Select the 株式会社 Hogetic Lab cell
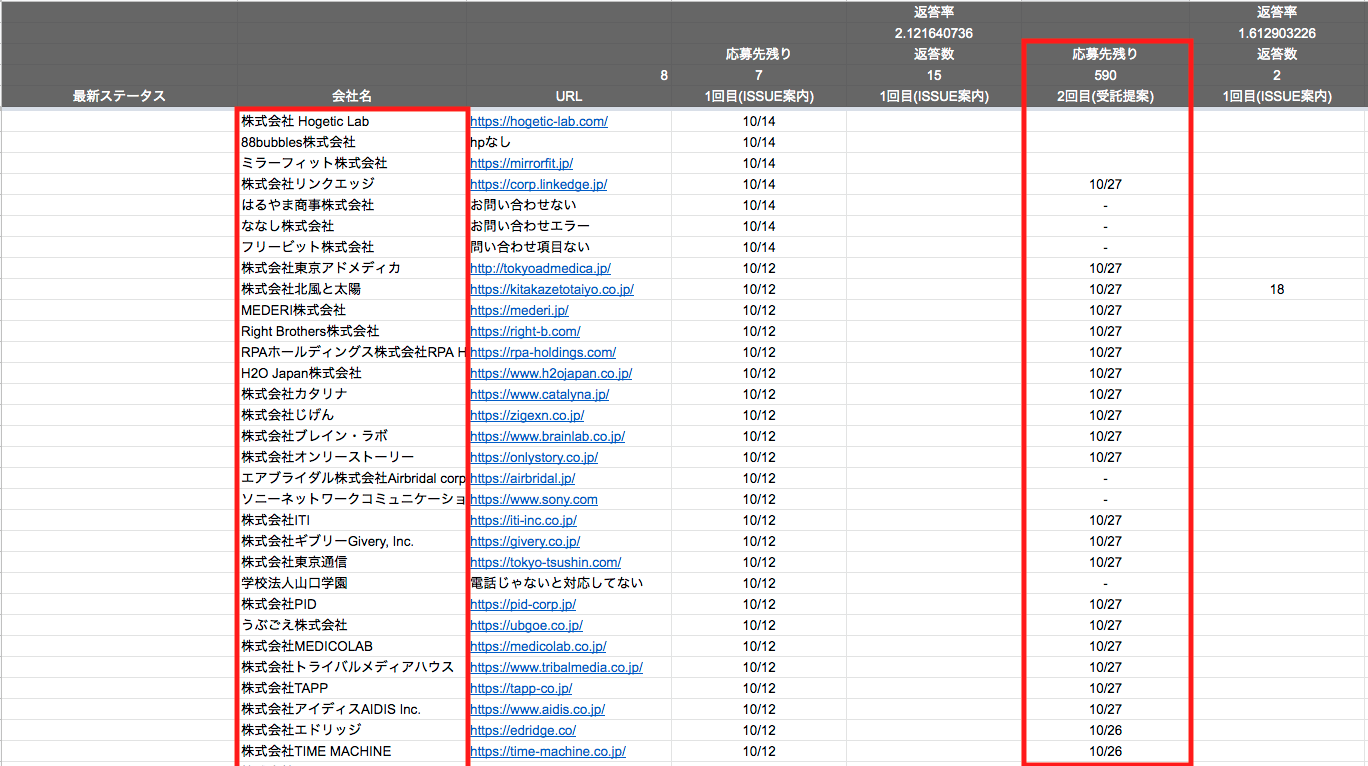Viewport: 1368px width, 766px height. [352, 121]
